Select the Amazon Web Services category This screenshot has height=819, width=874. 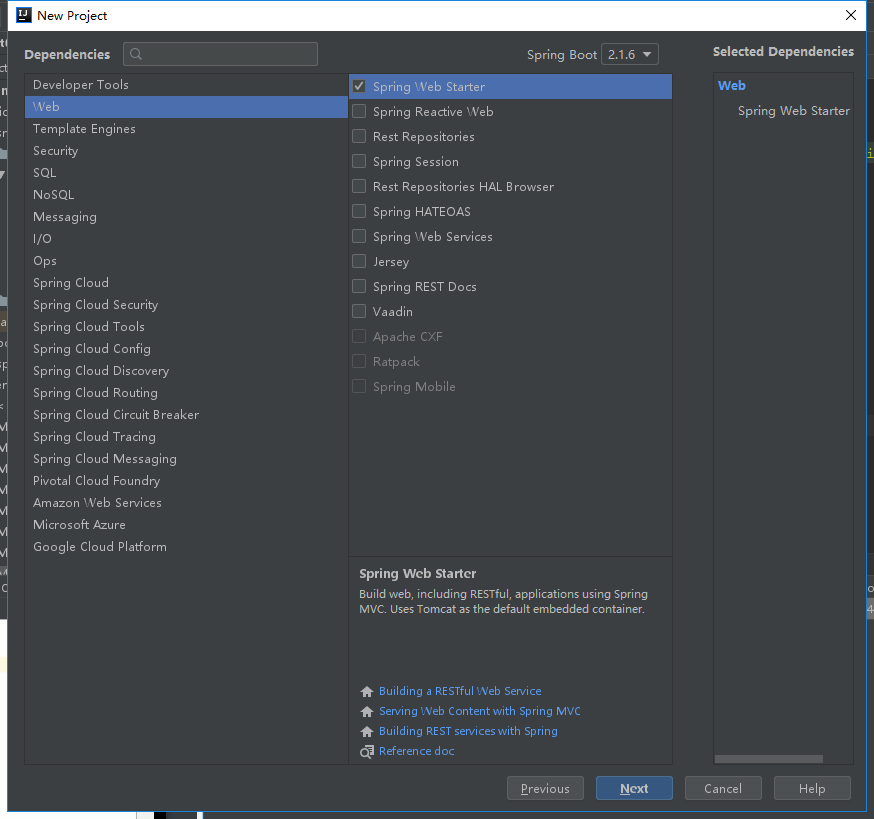tap(186, 503)
